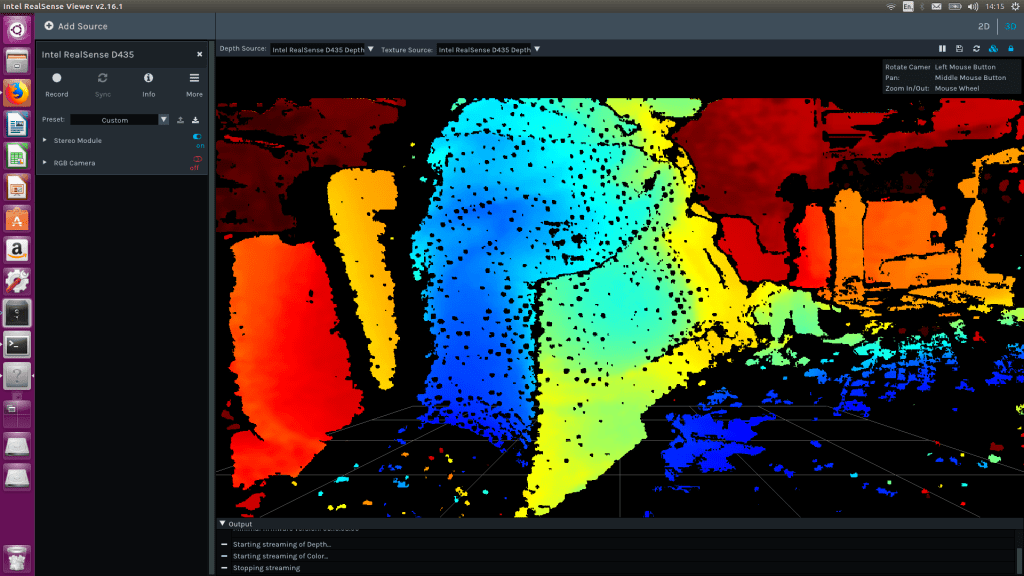Launch Firefox from the Ubuntu dock
Screen dimensions: 1024x576
(16, 94)
